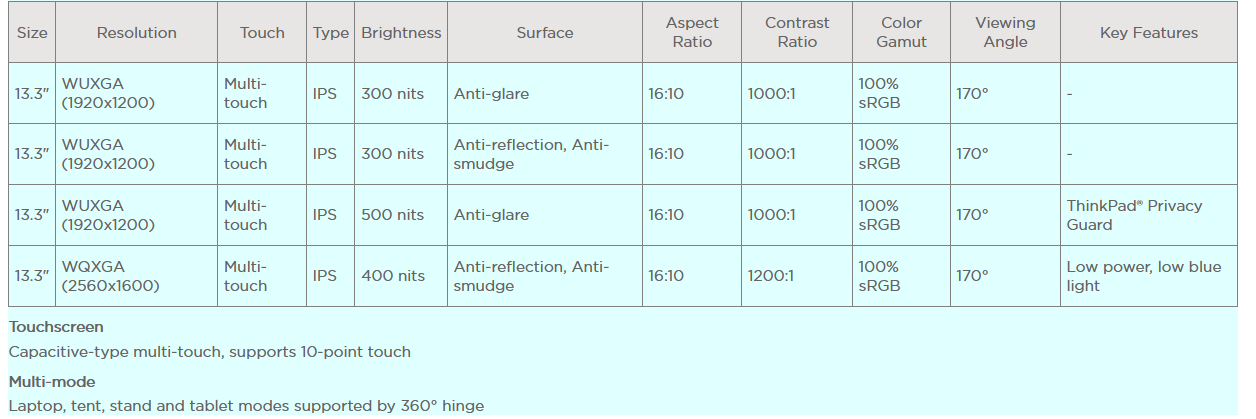Click the ThinkPad Privacy Guard feature cell
The image size is (1256, 419).
pyautogui.click(x=1134, y=215)
